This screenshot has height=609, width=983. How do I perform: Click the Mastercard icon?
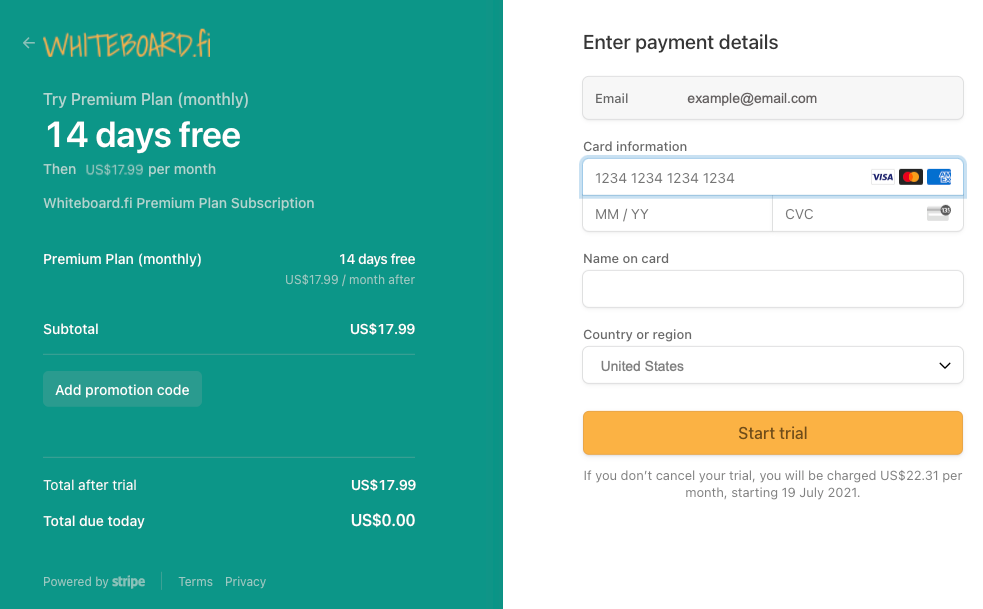910,177
